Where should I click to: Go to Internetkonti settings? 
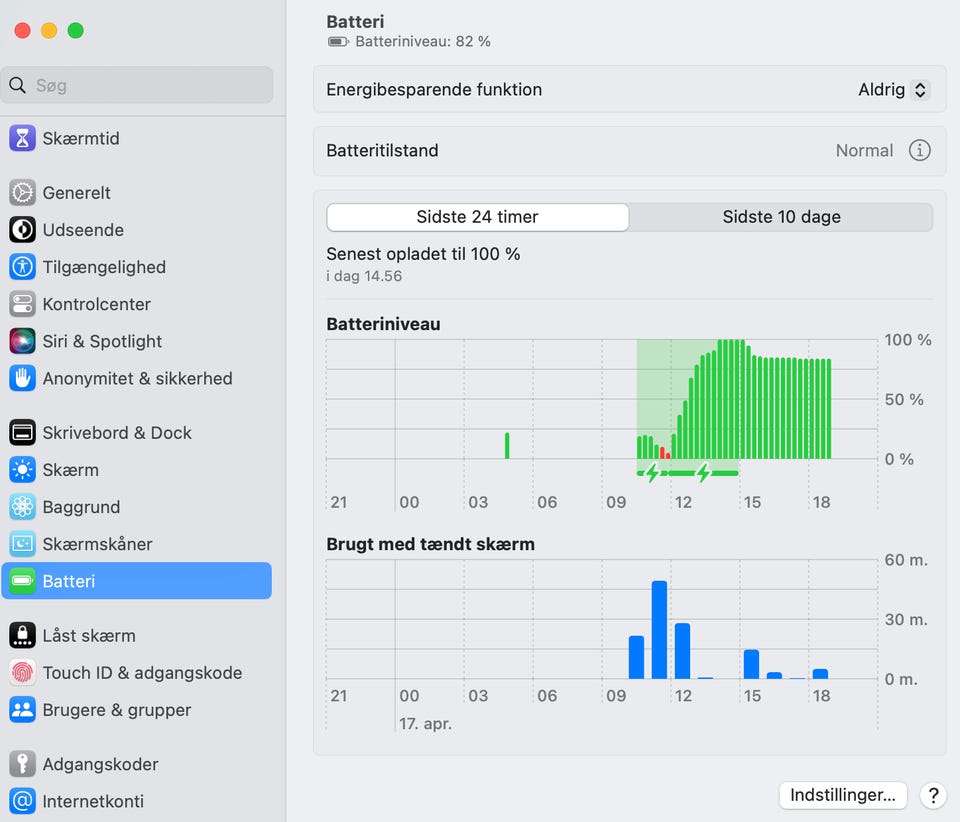tap(137, 801)
